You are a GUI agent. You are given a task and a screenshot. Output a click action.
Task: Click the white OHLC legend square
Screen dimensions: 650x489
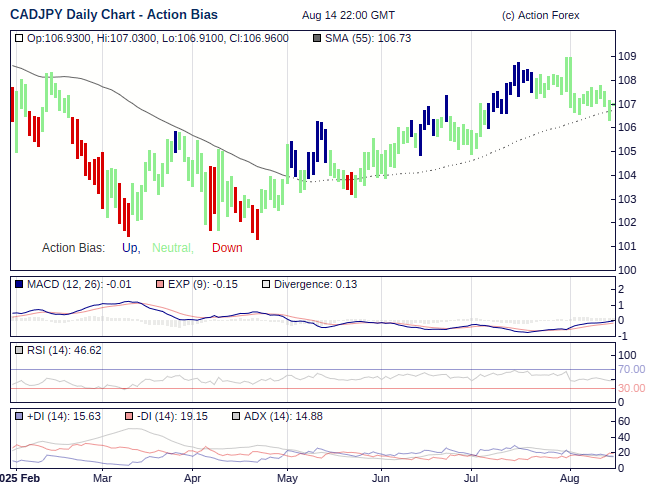[19, 38]
